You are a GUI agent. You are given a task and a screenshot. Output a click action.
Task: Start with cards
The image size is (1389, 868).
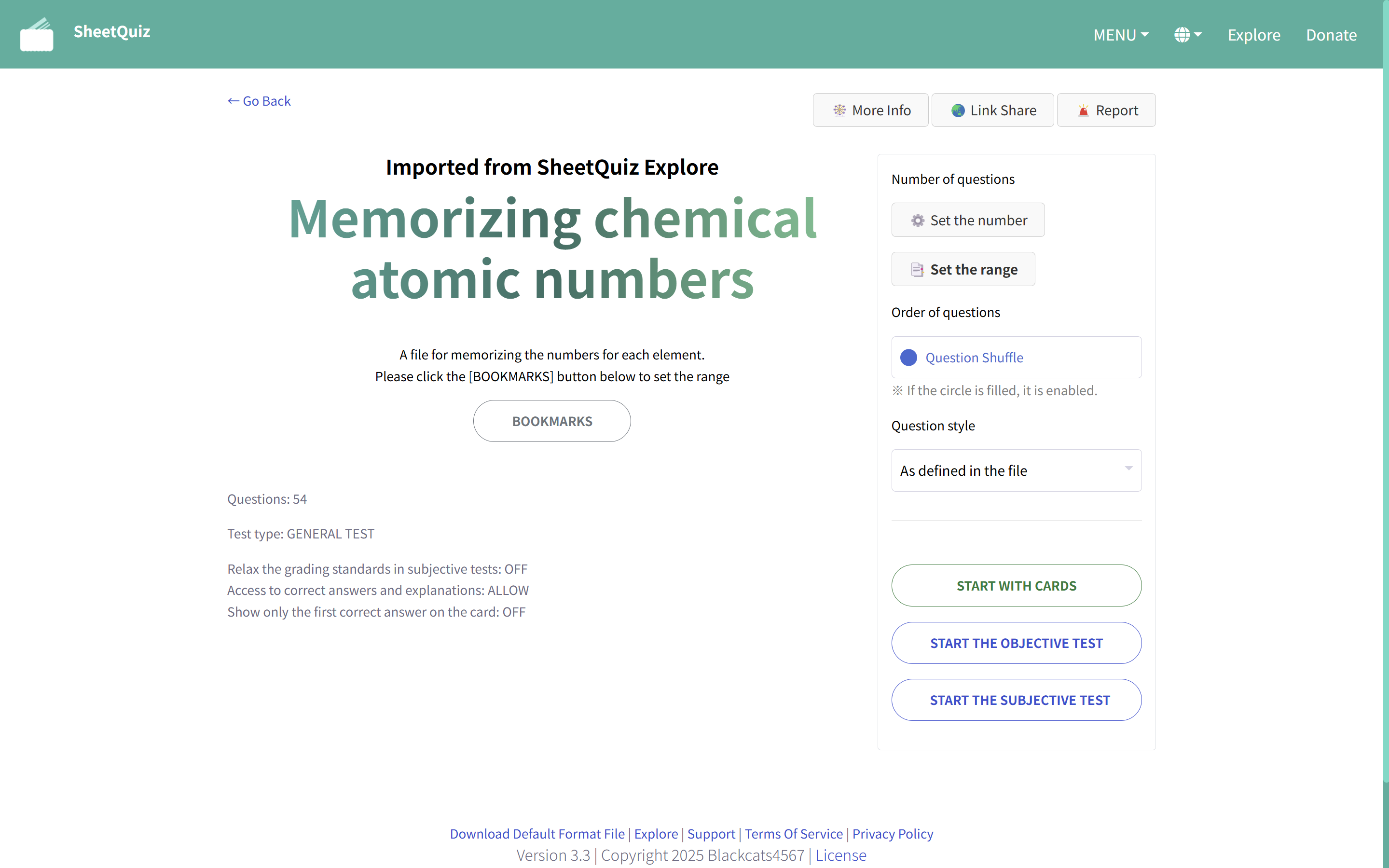point(1016,586)
